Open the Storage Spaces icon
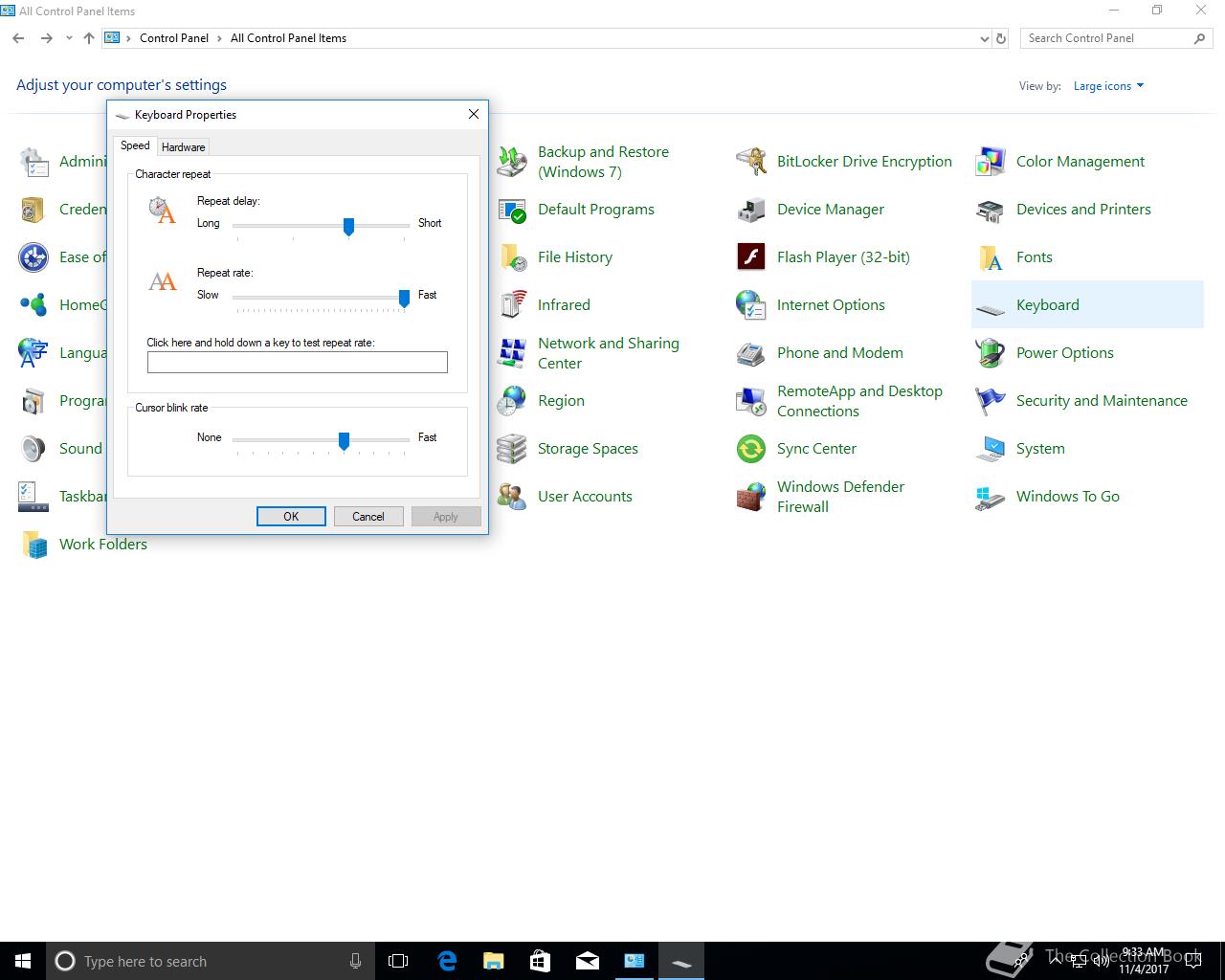Screen dimensions: 1225x980 (x=512, y=449)
